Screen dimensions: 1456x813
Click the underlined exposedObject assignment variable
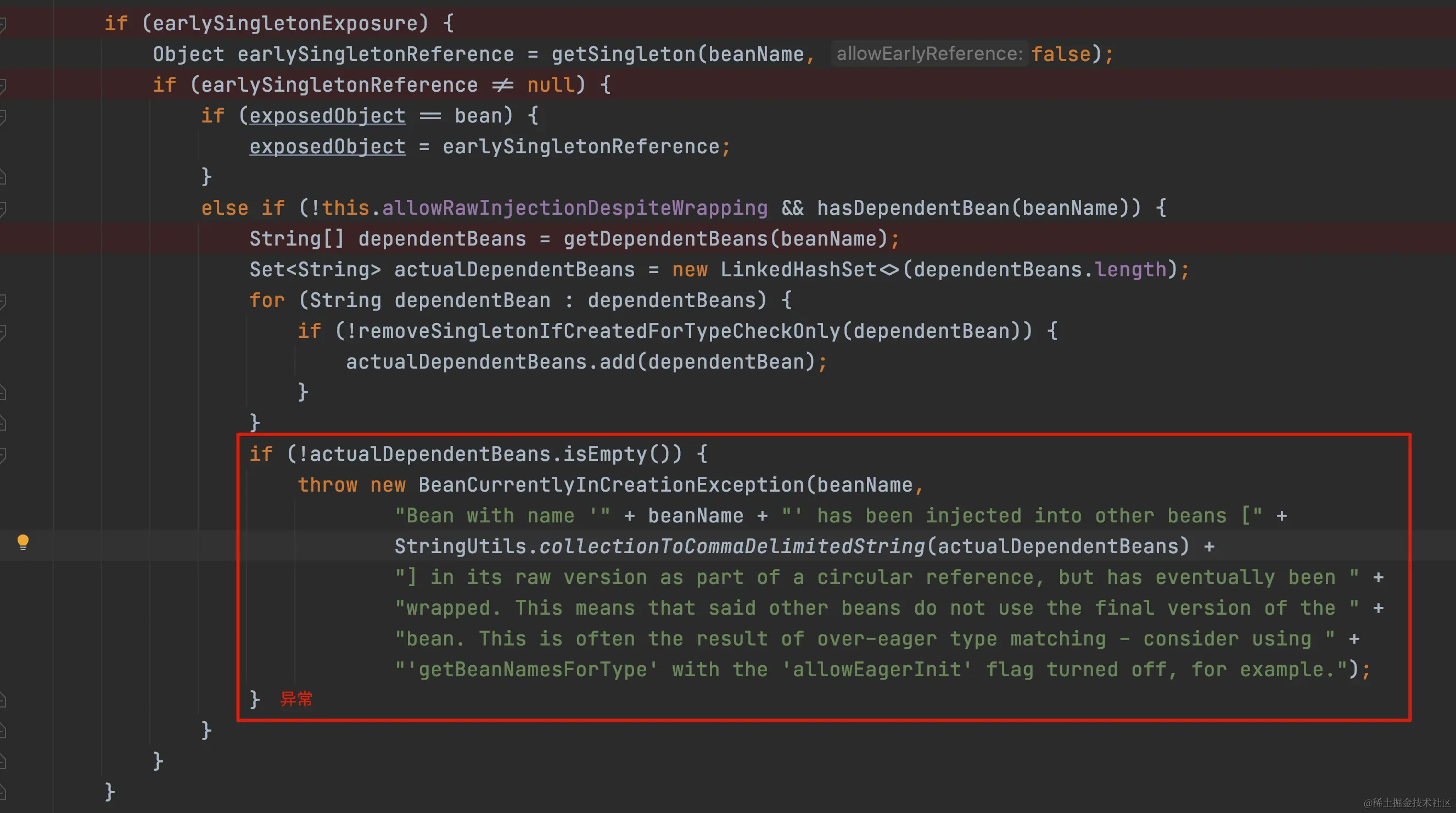click(327, 147)
